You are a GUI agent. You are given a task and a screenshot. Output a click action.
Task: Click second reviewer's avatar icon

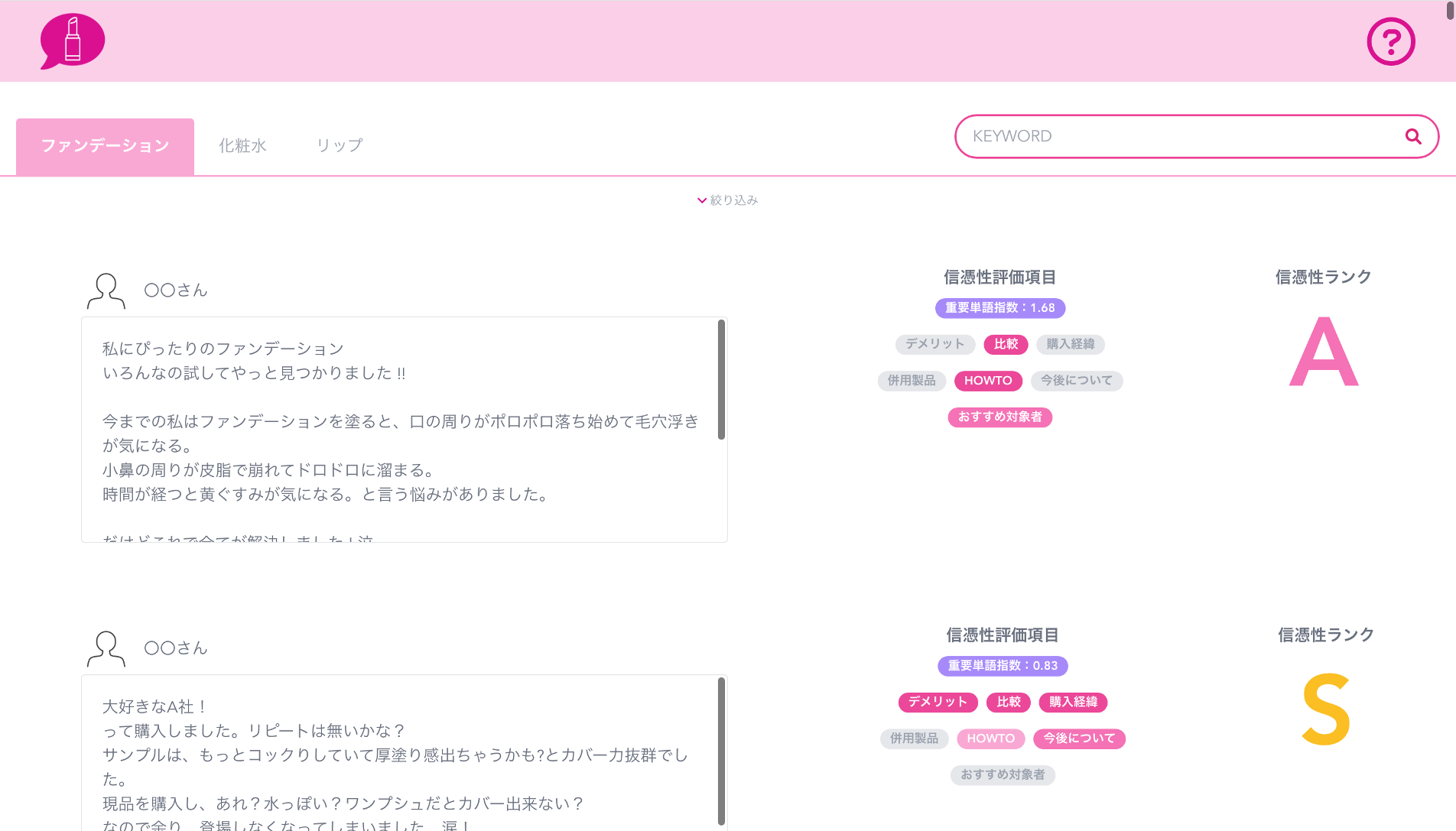pyautogui.click(x=106, y=648)
